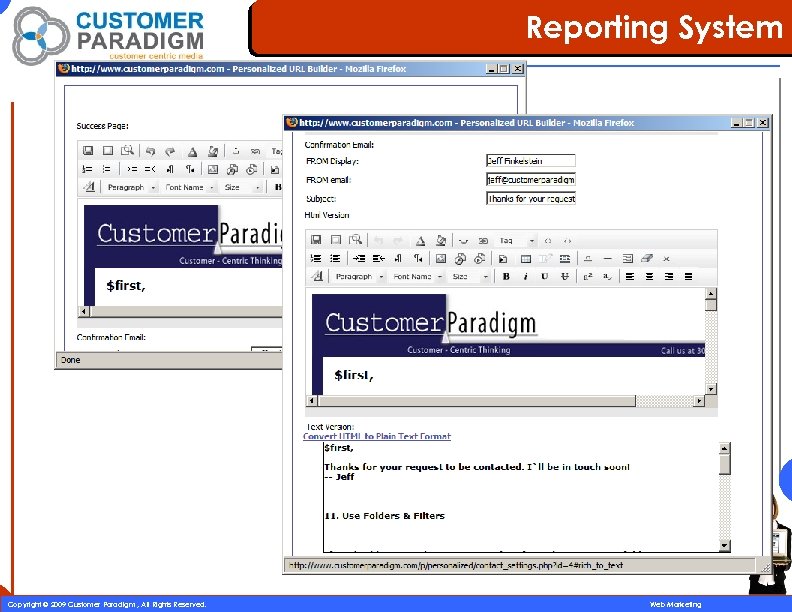Open the Paragraph dropdown in the Success Page editor
792x612 pixels.
tap(131, 187)
